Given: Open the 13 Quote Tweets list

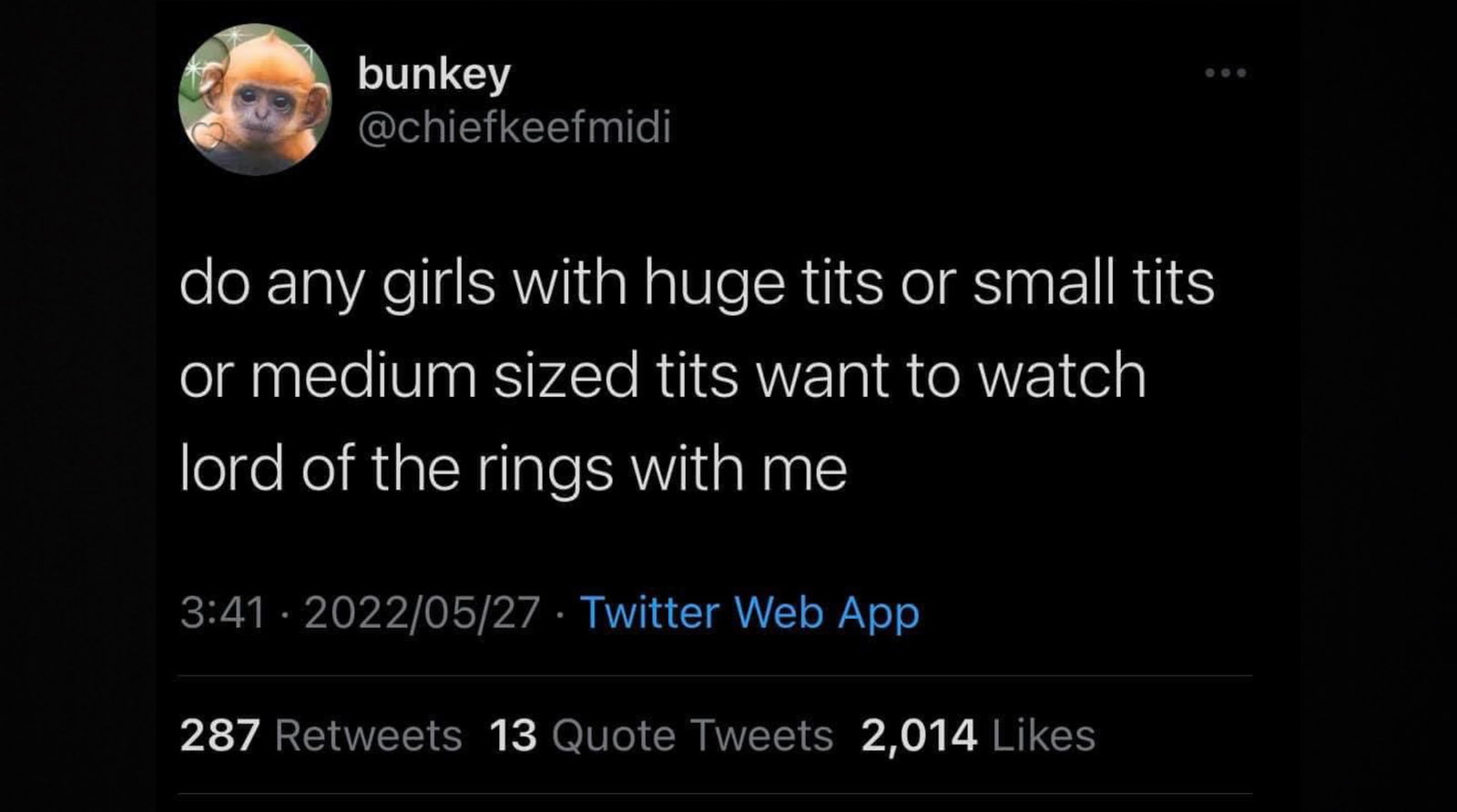Looking at the screenshot, I should (661, 736).
